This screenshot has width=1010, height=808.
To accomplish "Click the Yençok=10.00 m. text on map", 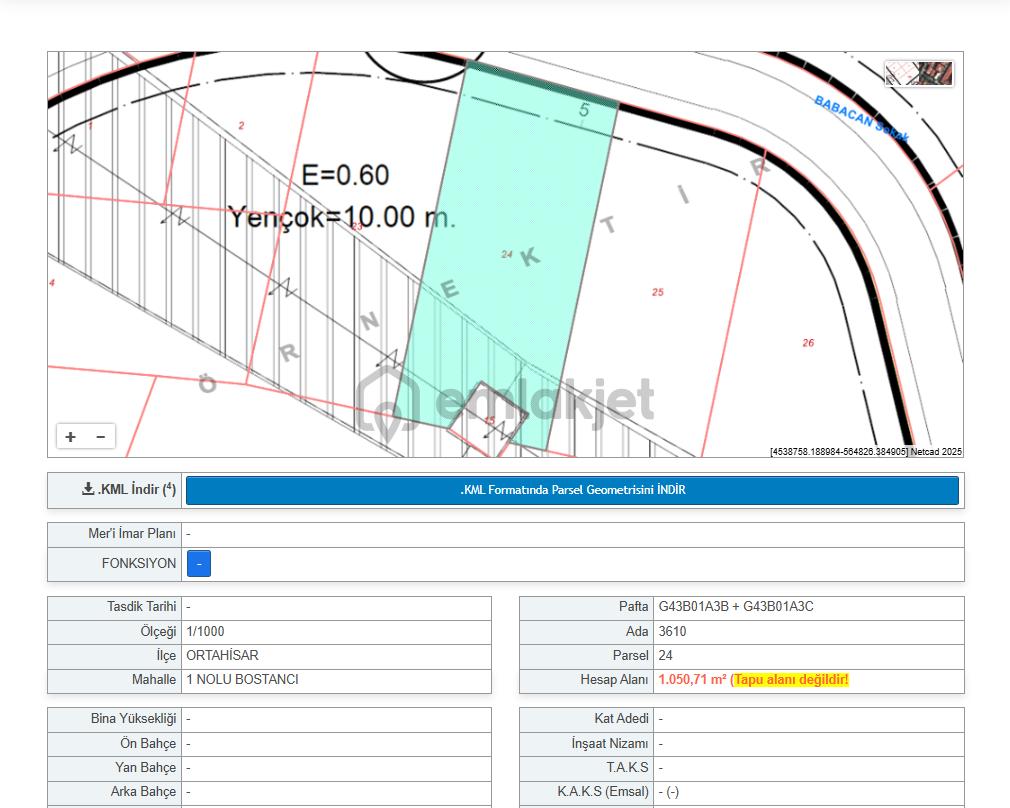I will point(343,217).
